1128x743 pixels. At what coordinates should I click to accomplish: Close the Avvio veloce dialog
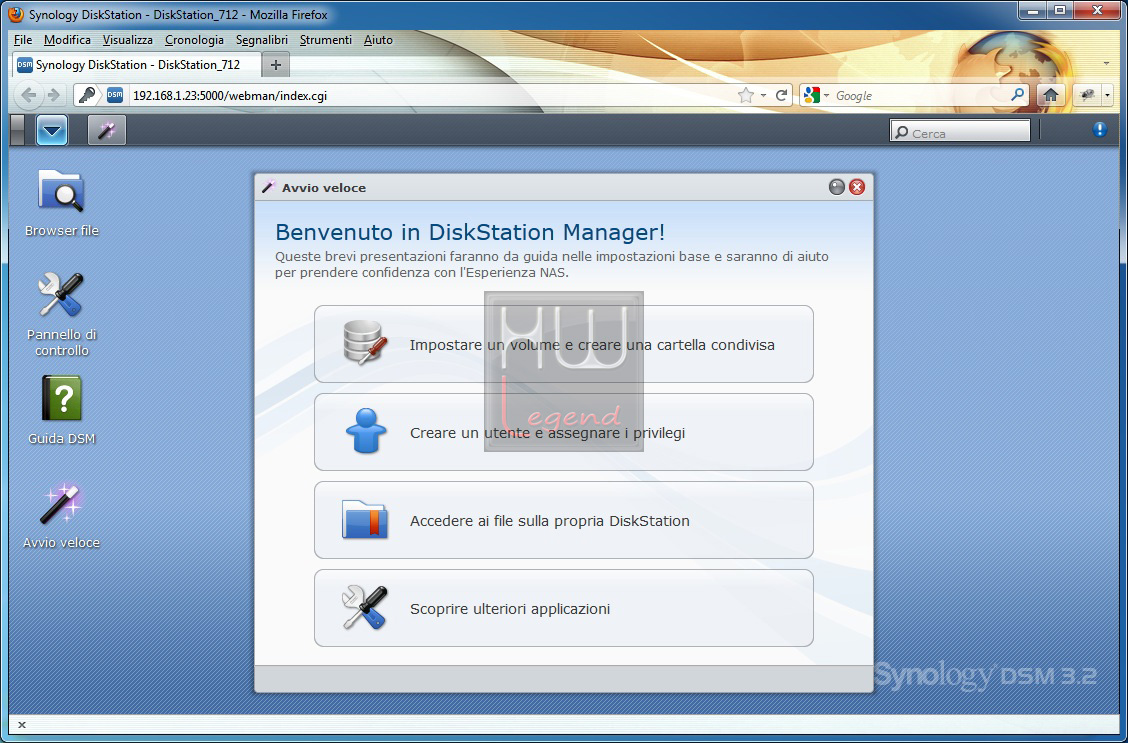[x=856, y=188]
